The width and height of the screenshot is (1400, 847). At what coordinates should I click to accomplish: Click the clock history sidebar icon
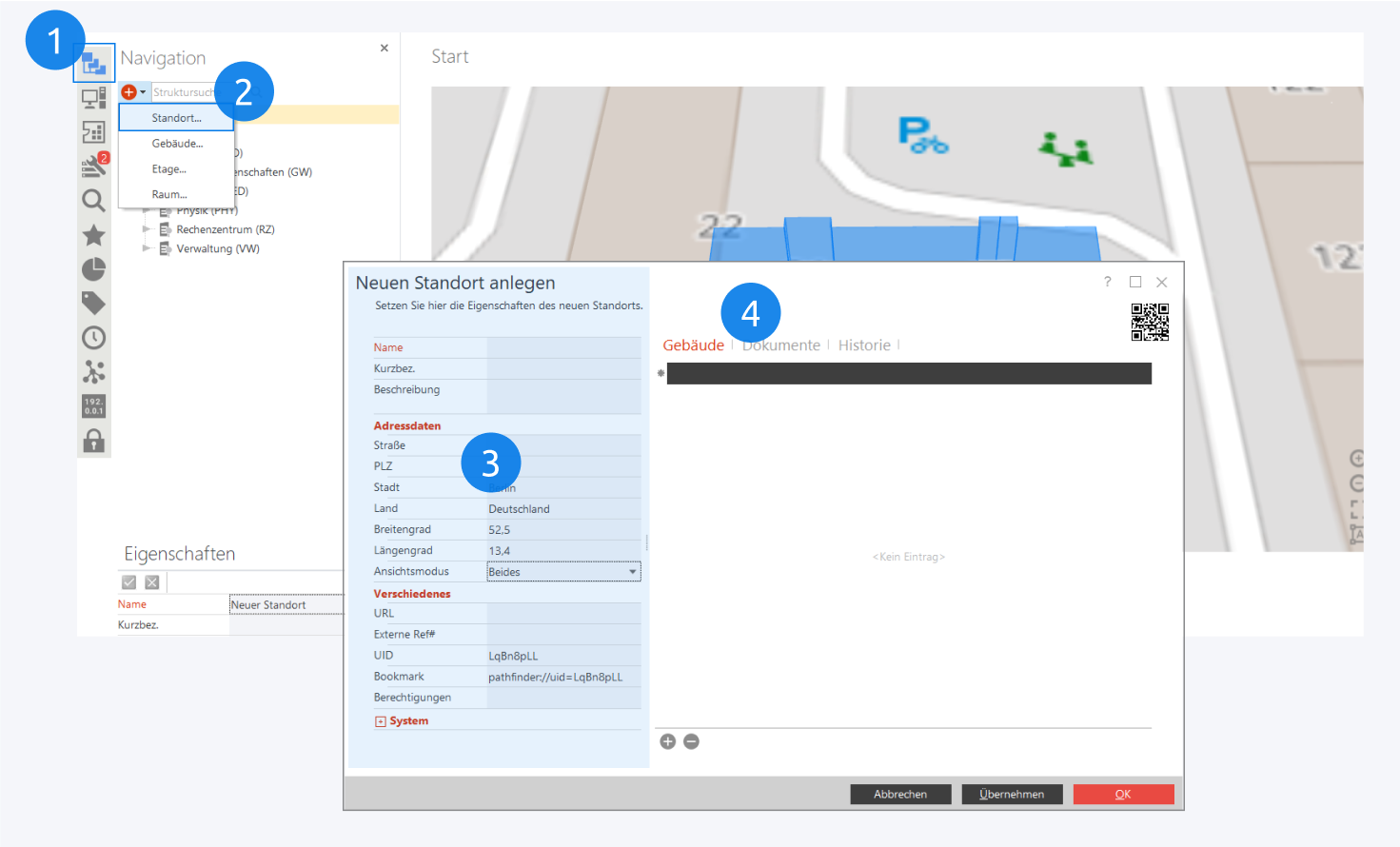93,338
